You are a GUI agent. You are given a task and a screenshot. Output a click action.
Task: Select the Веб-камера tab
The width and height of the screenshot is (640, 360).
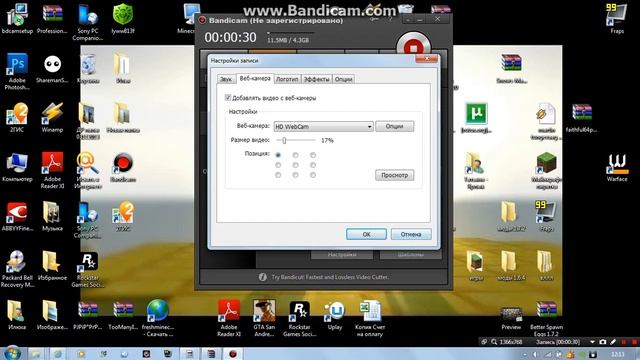tap(255, 78)
